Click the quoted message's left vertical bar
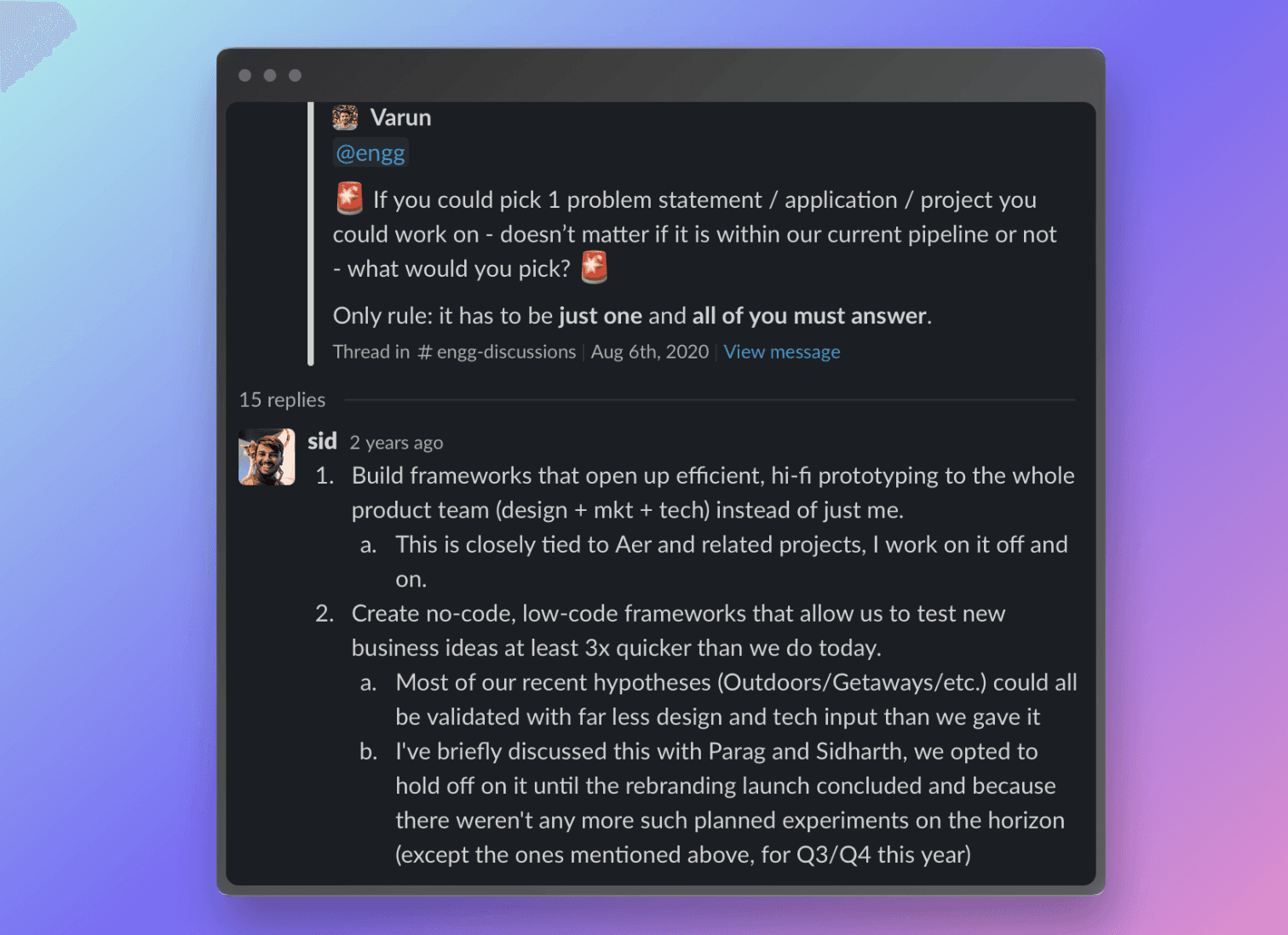Viewport: 1288px width, 935px height. (x=311, y=234)
